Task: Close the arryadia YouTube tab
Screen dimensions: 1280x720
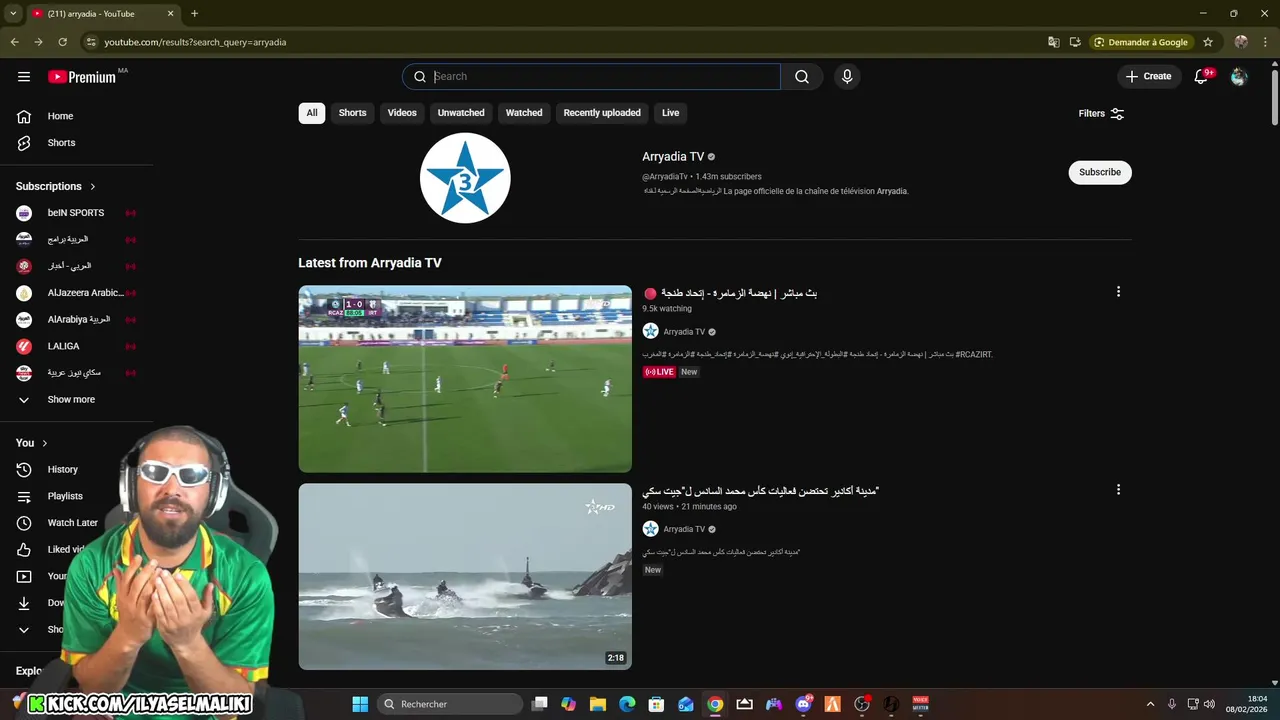Action: [170, 14]
